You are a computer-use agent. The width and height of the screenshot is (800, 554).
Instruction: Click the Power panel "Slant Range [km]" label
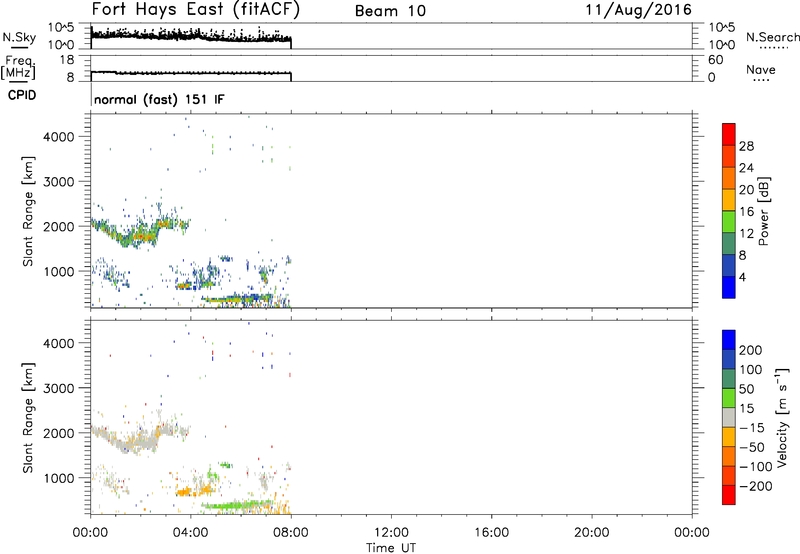click(x=28, y=211)
